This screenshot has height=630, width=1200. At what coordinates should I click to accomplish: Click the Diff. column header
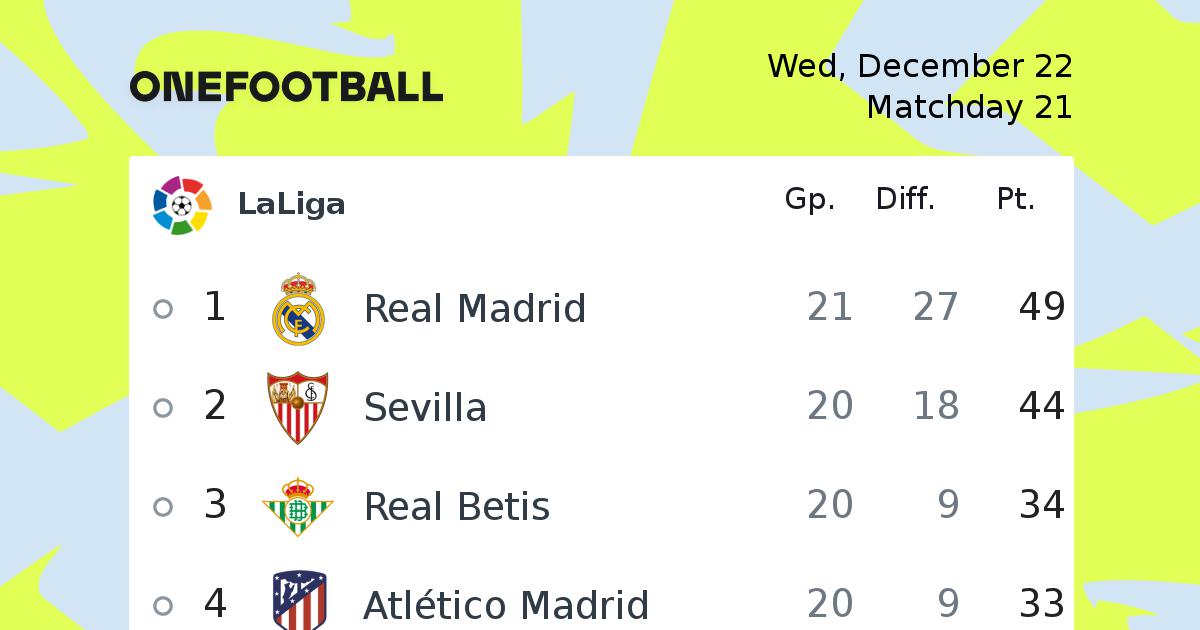(x=905, y=200)
